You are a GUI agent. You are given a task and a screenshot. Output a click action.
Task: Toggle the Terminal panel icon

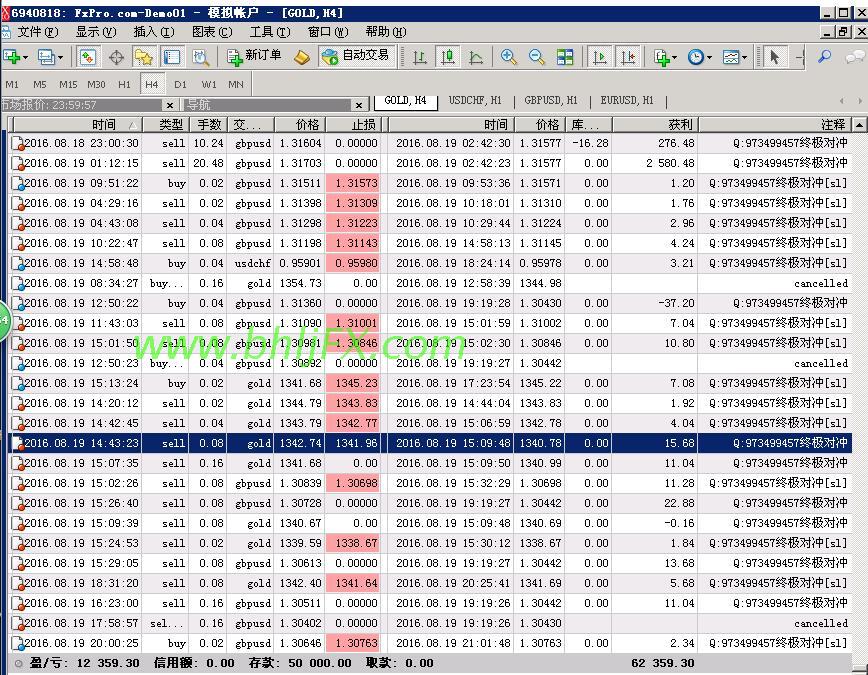pyautogui.click(x=172, y=57)
